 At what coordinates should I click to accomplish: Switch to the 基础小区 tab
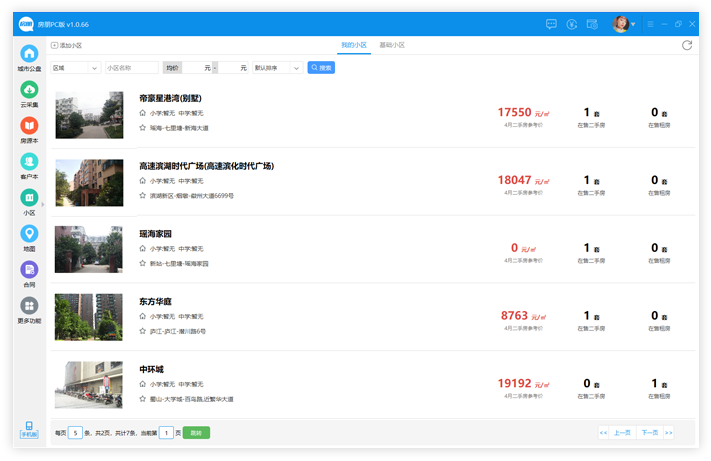tap(392, 45)
